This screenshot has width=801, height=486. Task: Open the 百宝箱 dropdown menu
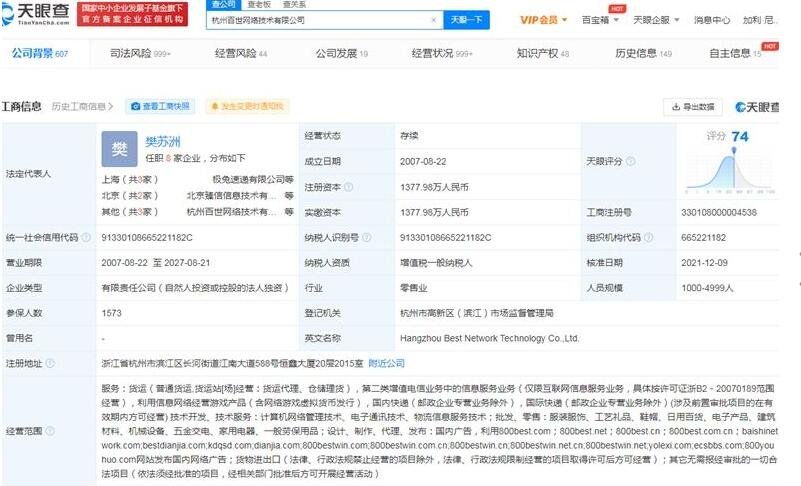click(600, 20)
